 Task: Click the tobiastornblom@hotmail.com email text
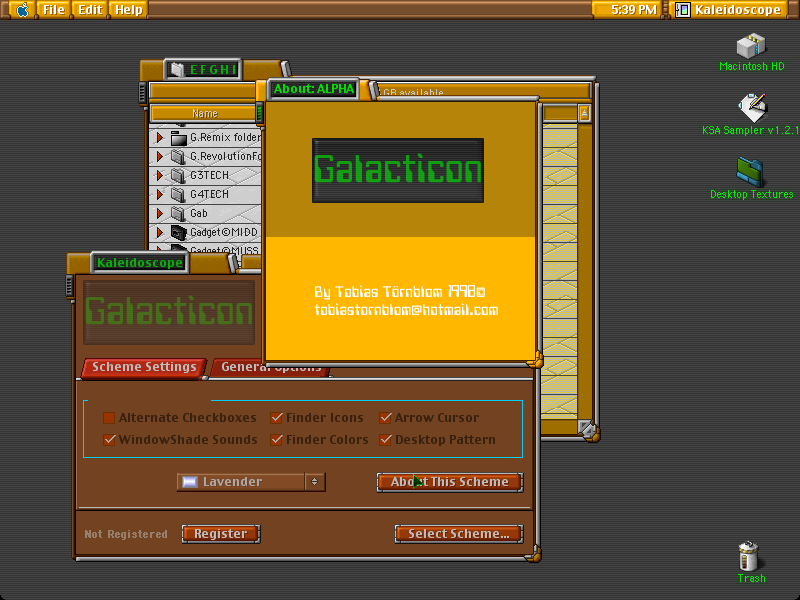tap(406, 310)
